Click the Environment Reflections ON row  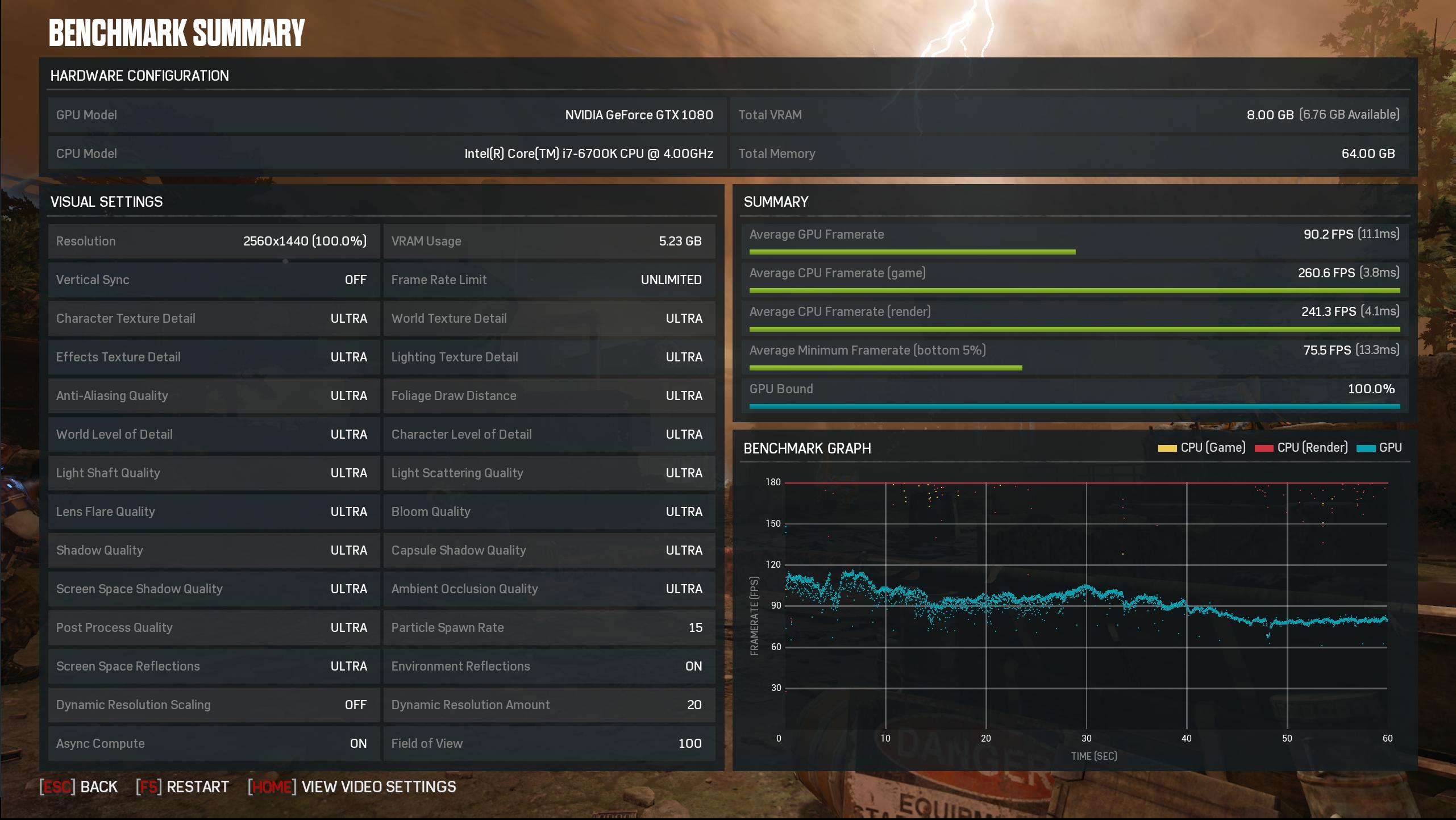coord(548,666)
